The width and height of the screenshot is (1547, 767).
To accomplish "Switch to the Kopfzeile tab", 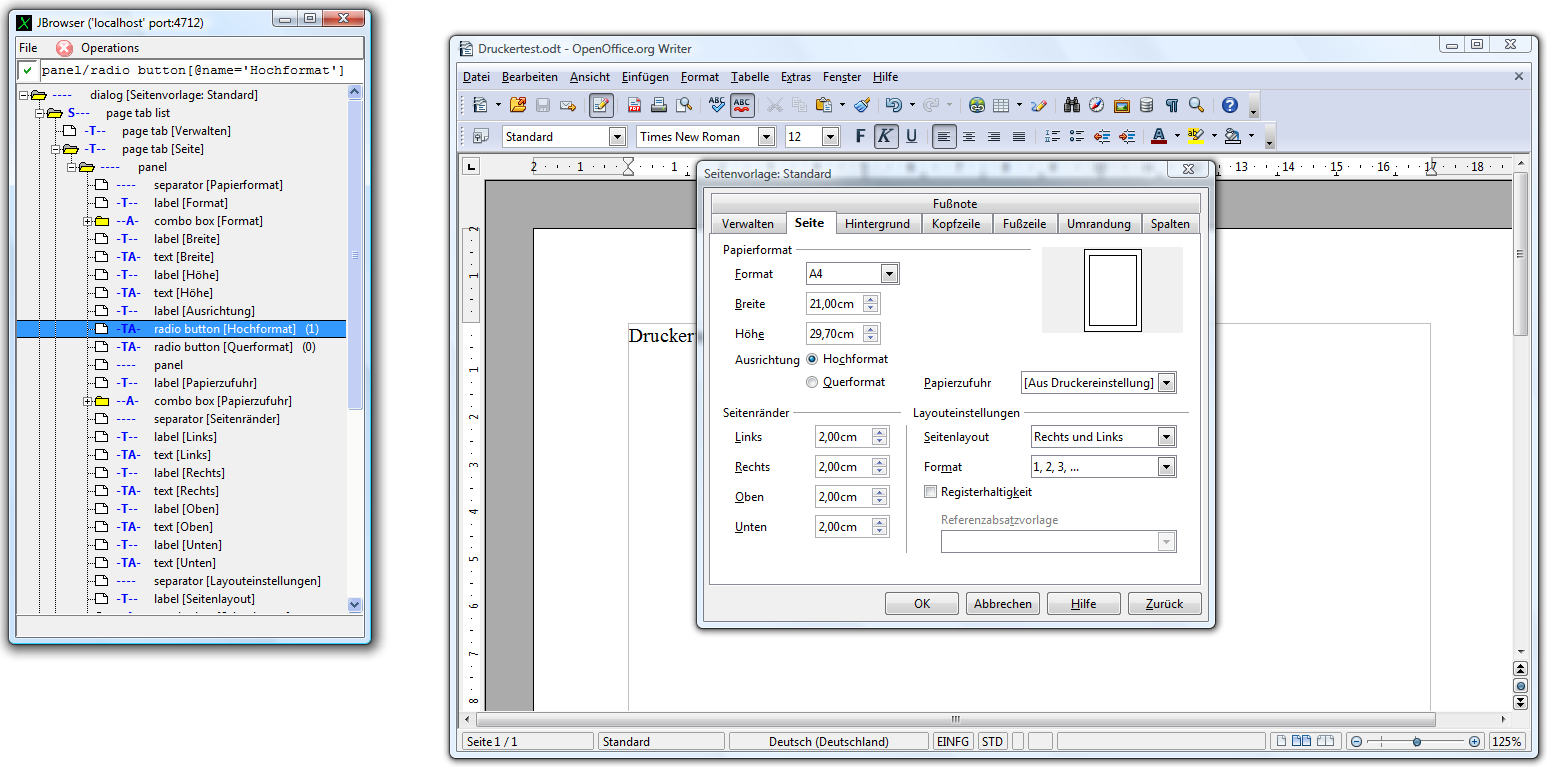I will (x=956, y=224).
